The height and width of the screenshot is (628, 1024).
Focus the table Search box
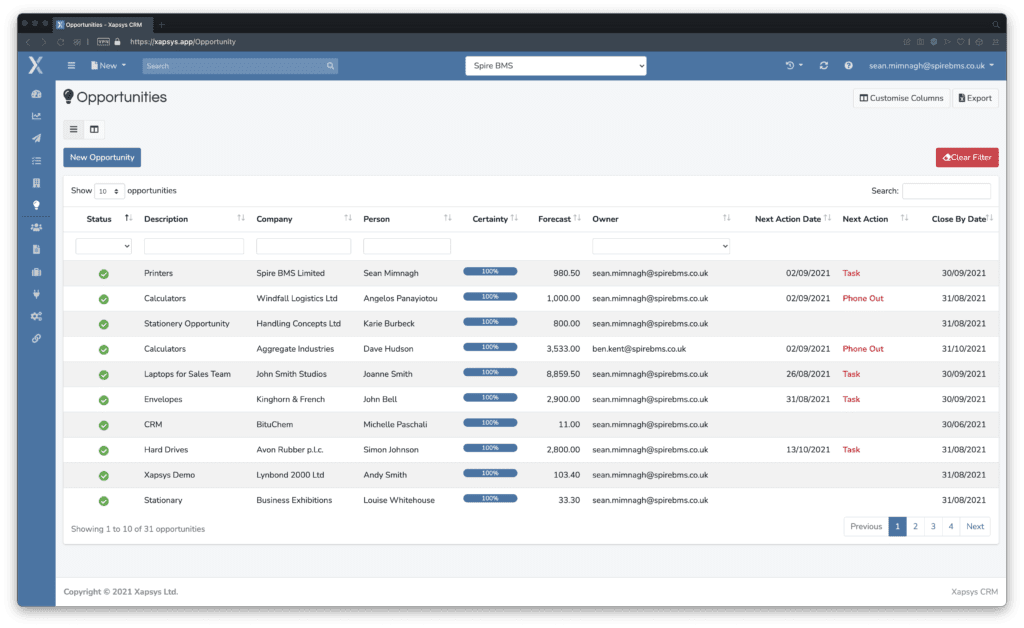pos(946,191)
